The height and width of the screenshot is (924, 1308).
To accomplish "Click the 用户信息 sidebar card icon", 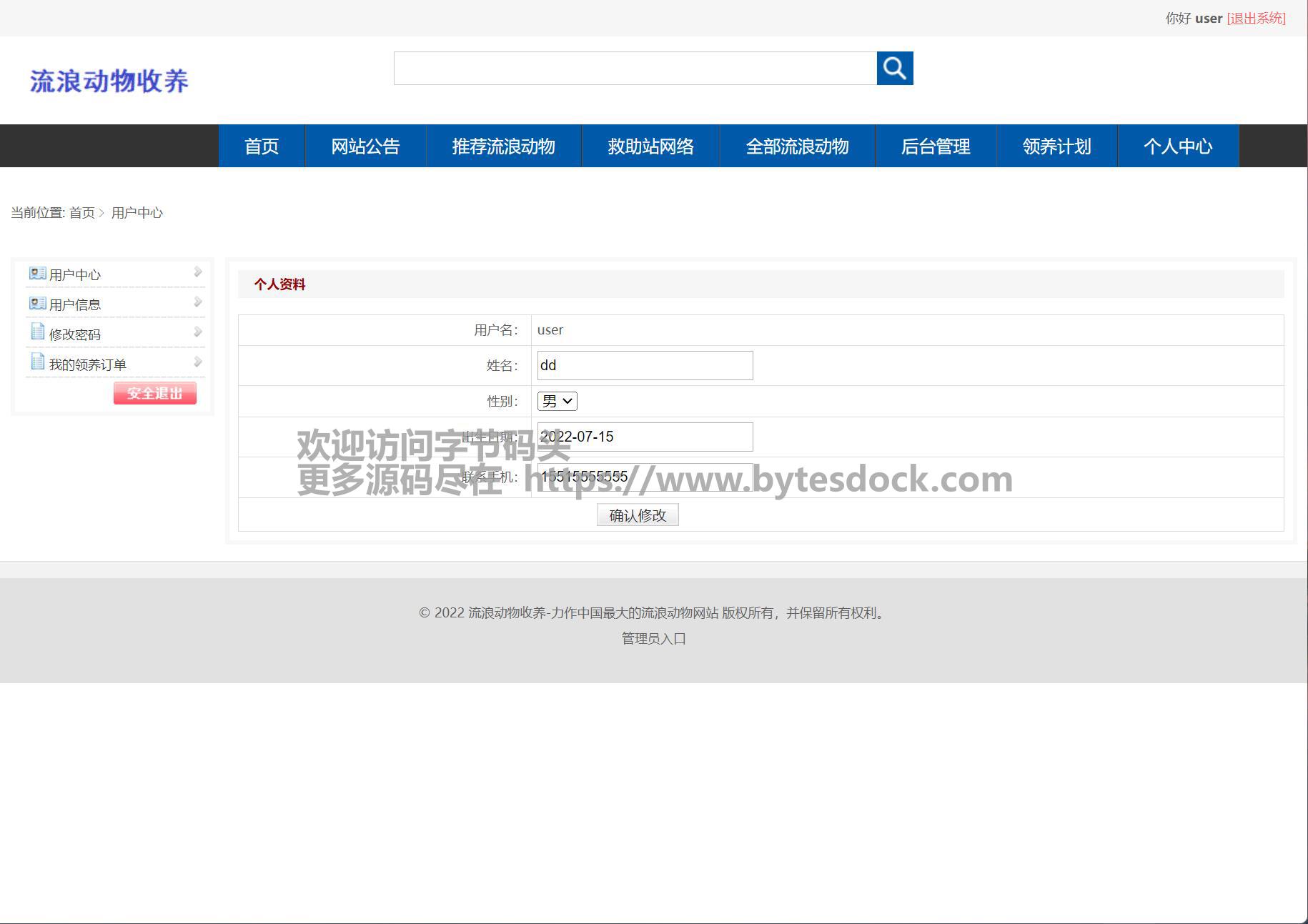I will pos(37,304).
